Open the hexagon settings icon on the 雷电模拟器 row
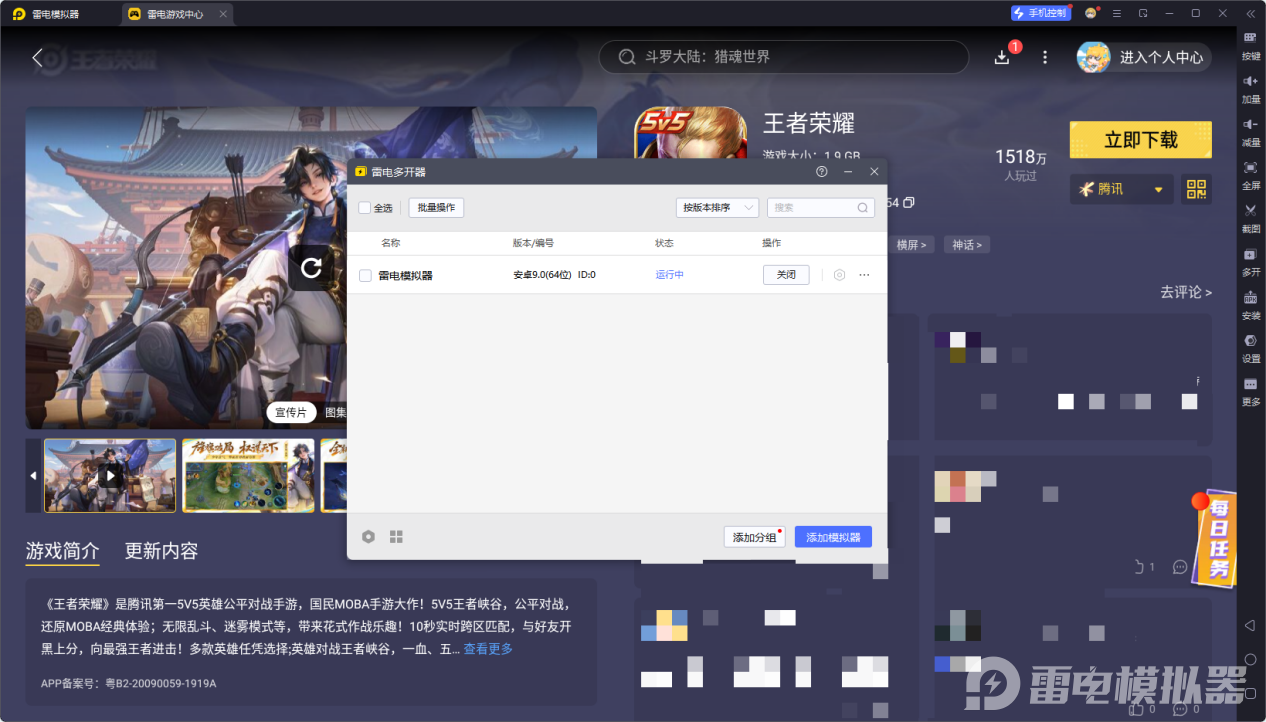Image resolution: width=1266 pixels, height=722 pixels. 839,274
